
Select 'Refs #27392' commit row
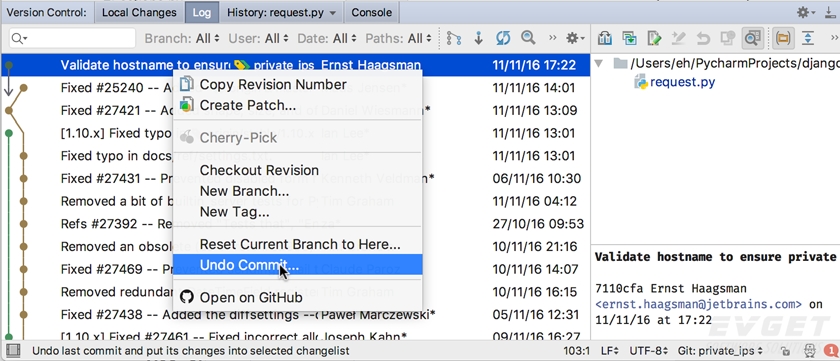[295, 223]
